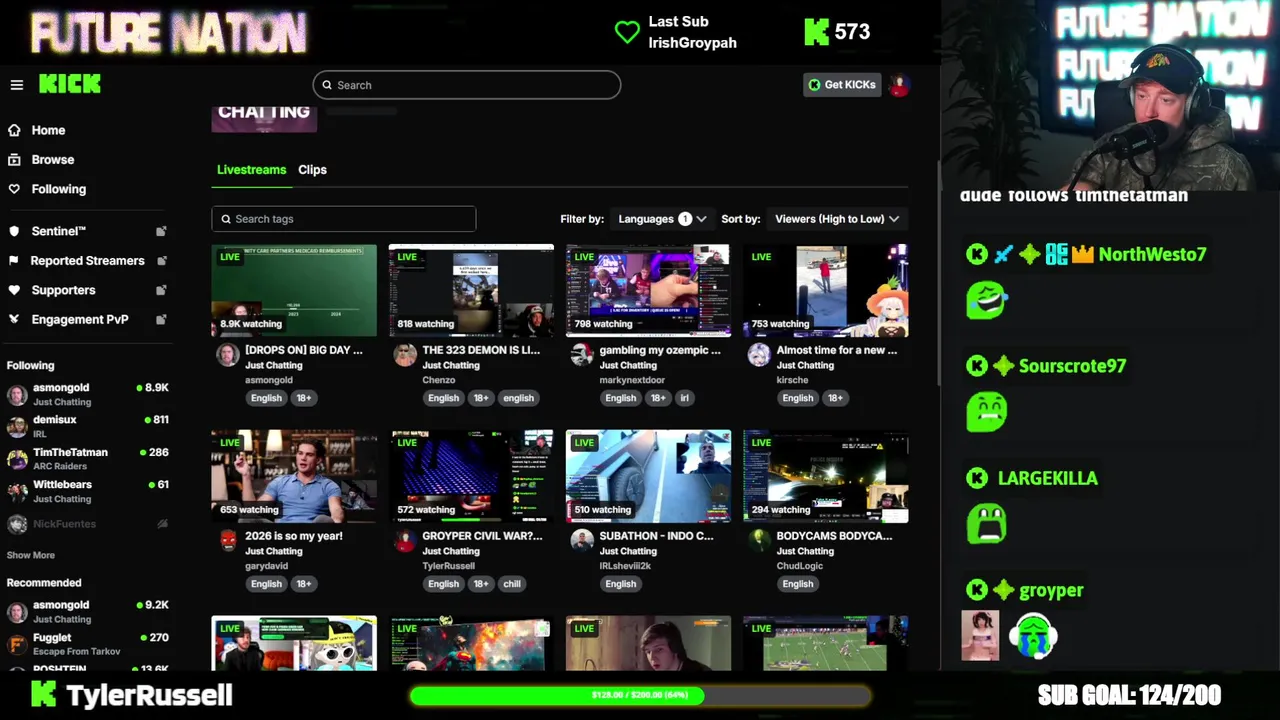Click markynextdoor channel avatar icon
The height and width of the screenshot is (720, 1280).
point(582,355)
